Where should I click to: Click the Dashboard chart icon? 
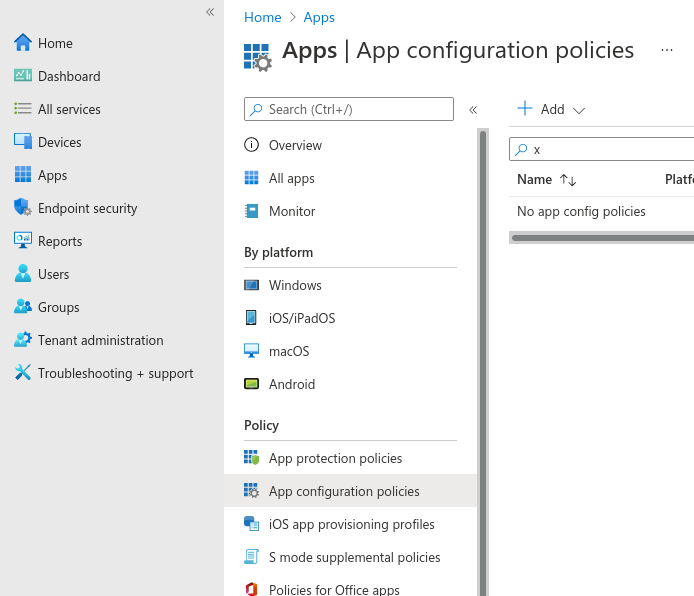click(x=23, y=76)
